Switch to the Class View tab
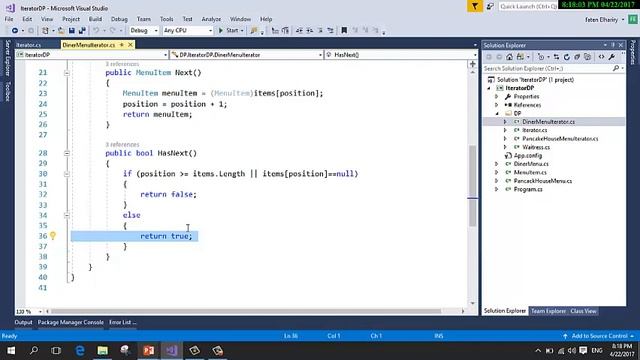The height and width of the screenshot is (360, 640). 583,311
